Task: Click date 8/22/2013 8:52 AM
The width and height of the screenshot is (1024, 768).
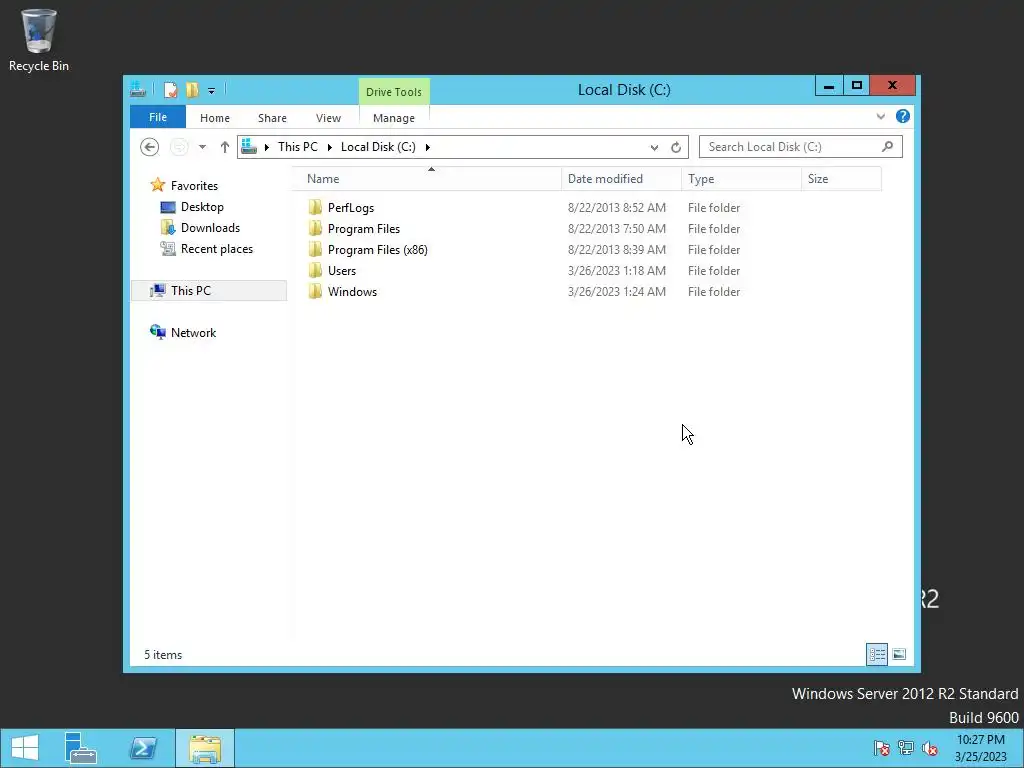Action: click(x=616, y=208)
